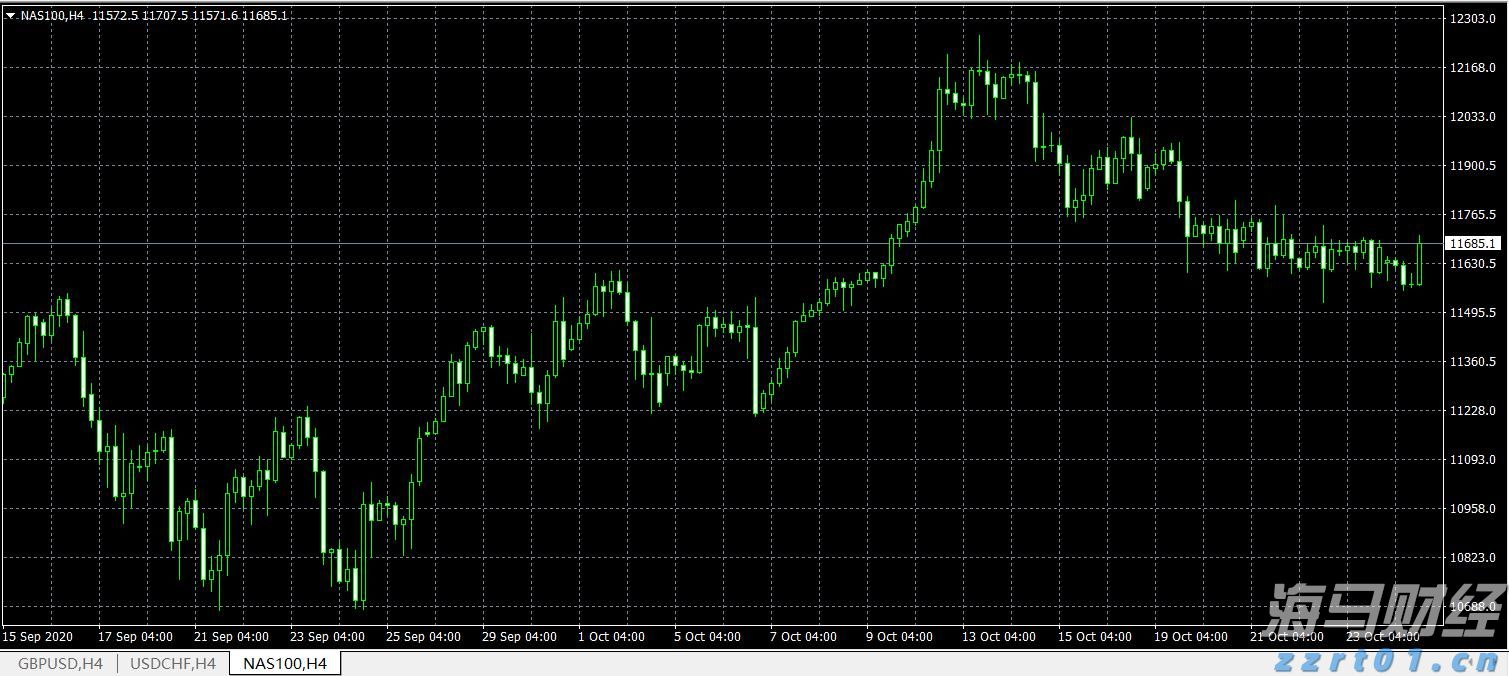Screen dimensions: 1509x676
Task: Click the OHLC values in the chart header
Action: coord(190,16)
